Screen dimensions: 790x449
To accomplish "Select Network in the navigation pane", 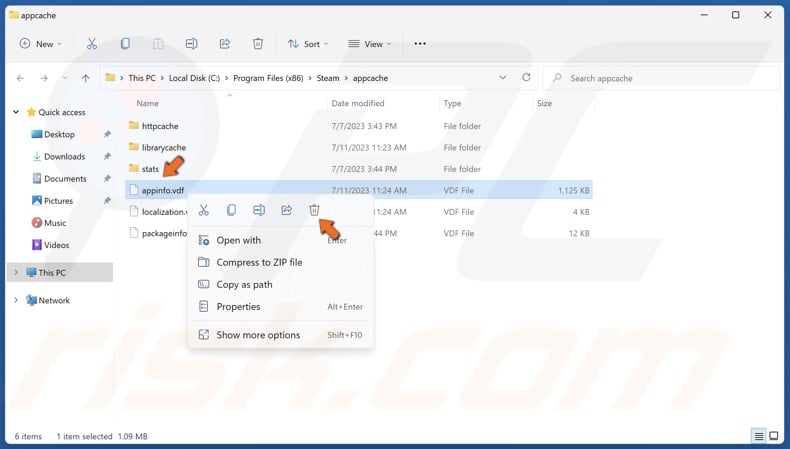I will click(54, 300).
